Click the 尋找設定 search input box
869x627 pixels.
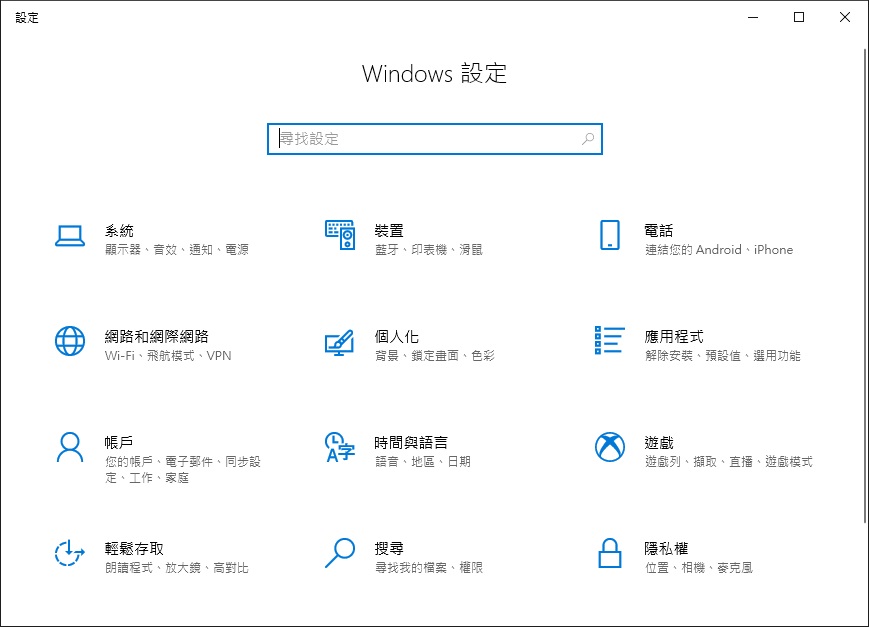pos(434,139)
